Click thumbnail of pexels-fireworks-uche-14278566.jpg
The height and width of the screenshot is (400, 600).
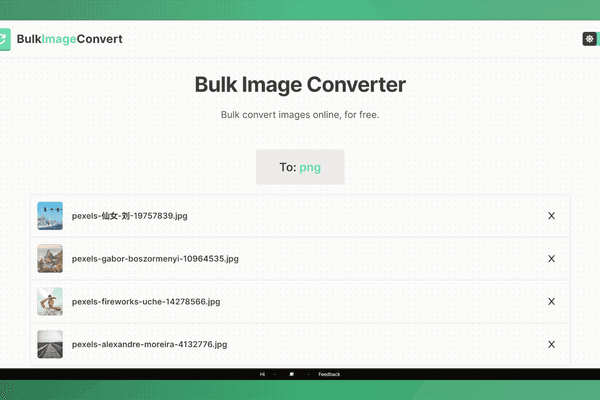(x=50, y=302)
